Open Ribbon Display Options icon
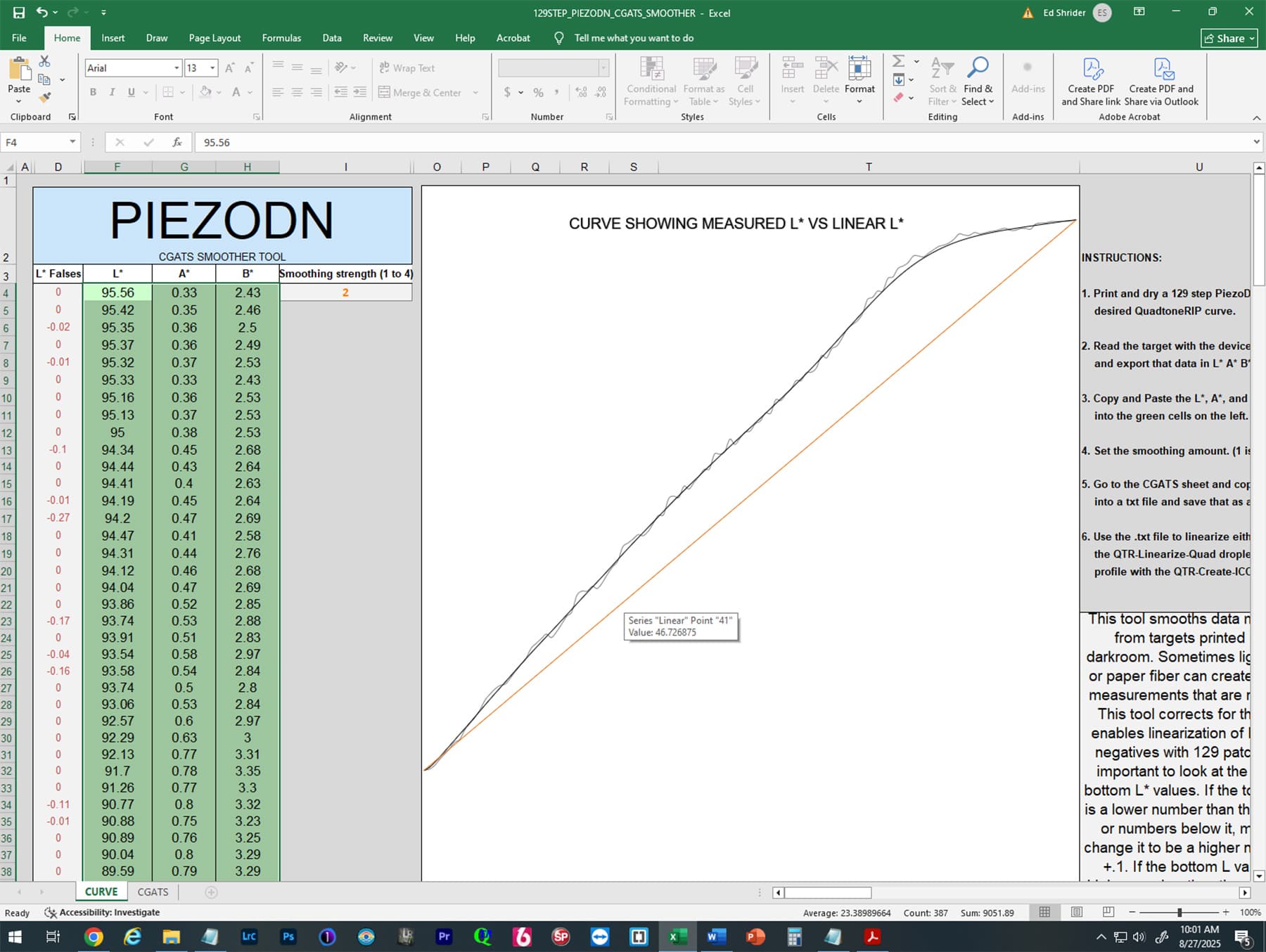The height and width of the screenshot is (952, 1266). pyautogui.click(x=1139, y=12)
